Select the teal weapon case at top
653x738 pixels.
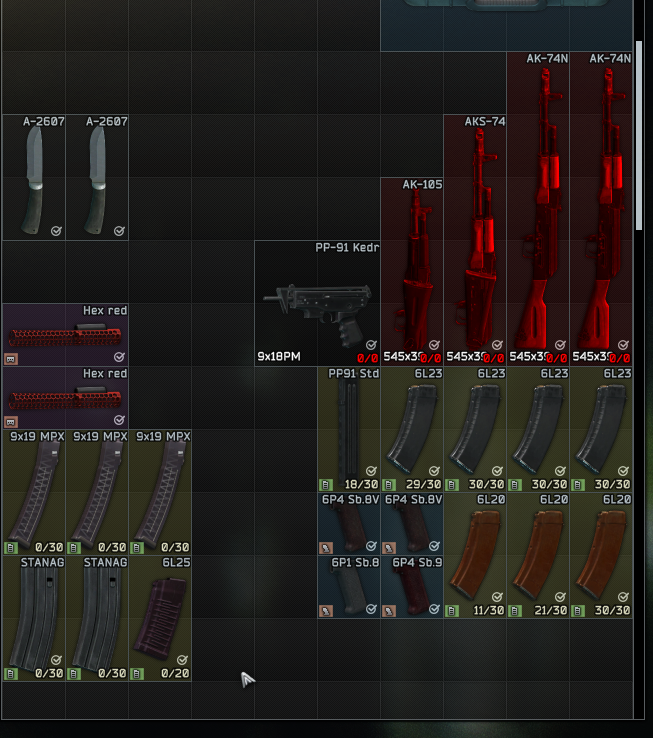[x=507, y=25]
